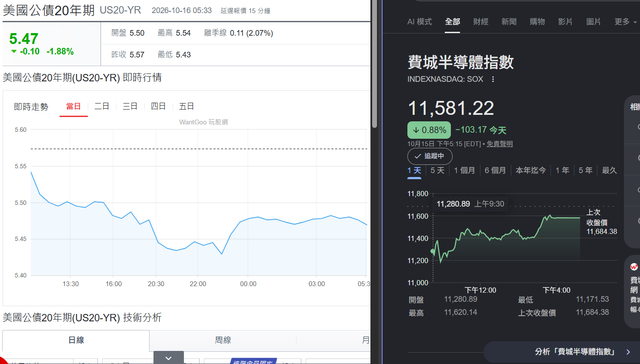Select the 6 個月 chart range

pyautogui.click(x=495, y=171)
